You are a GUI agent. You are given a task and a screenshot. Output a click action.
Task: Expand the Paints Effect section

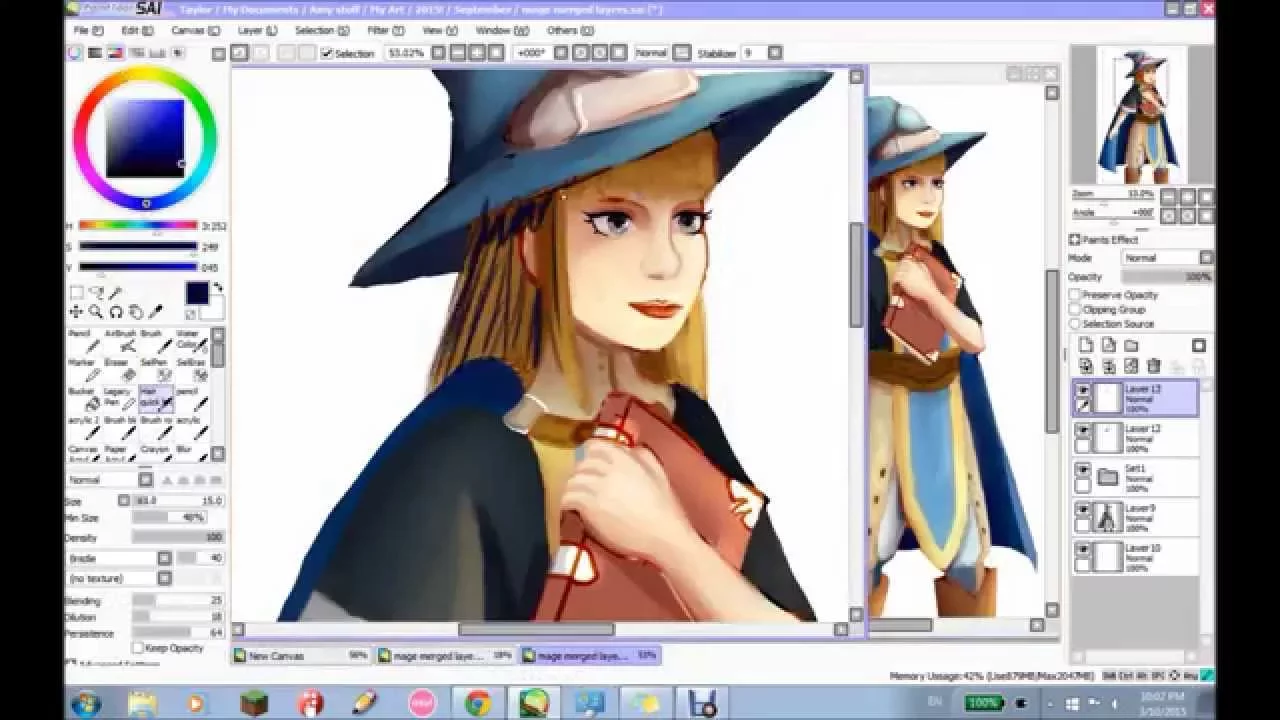[1075, 240]
